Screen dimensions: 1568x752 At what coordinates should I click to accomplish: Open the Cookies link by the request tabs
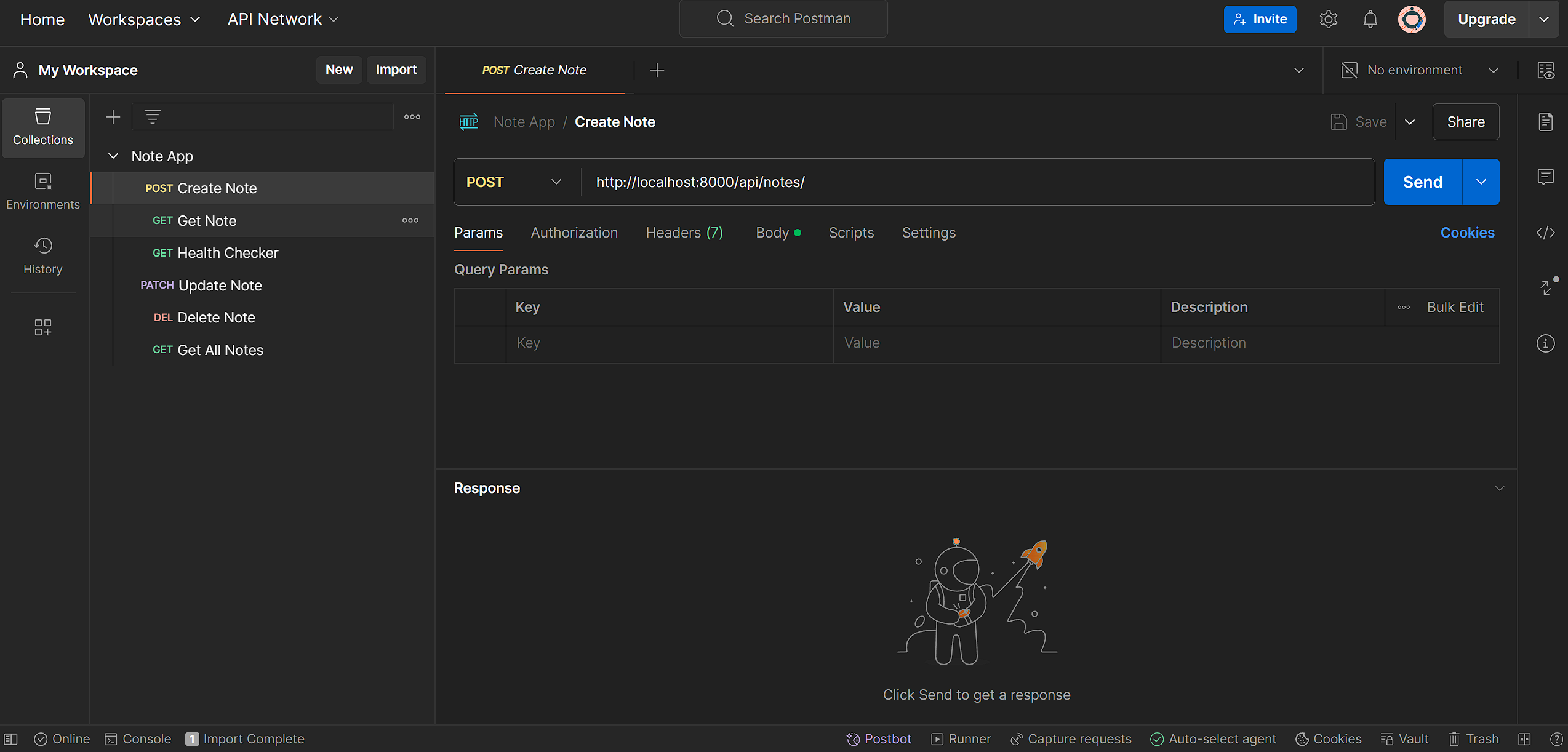(x=1467, y=233)
